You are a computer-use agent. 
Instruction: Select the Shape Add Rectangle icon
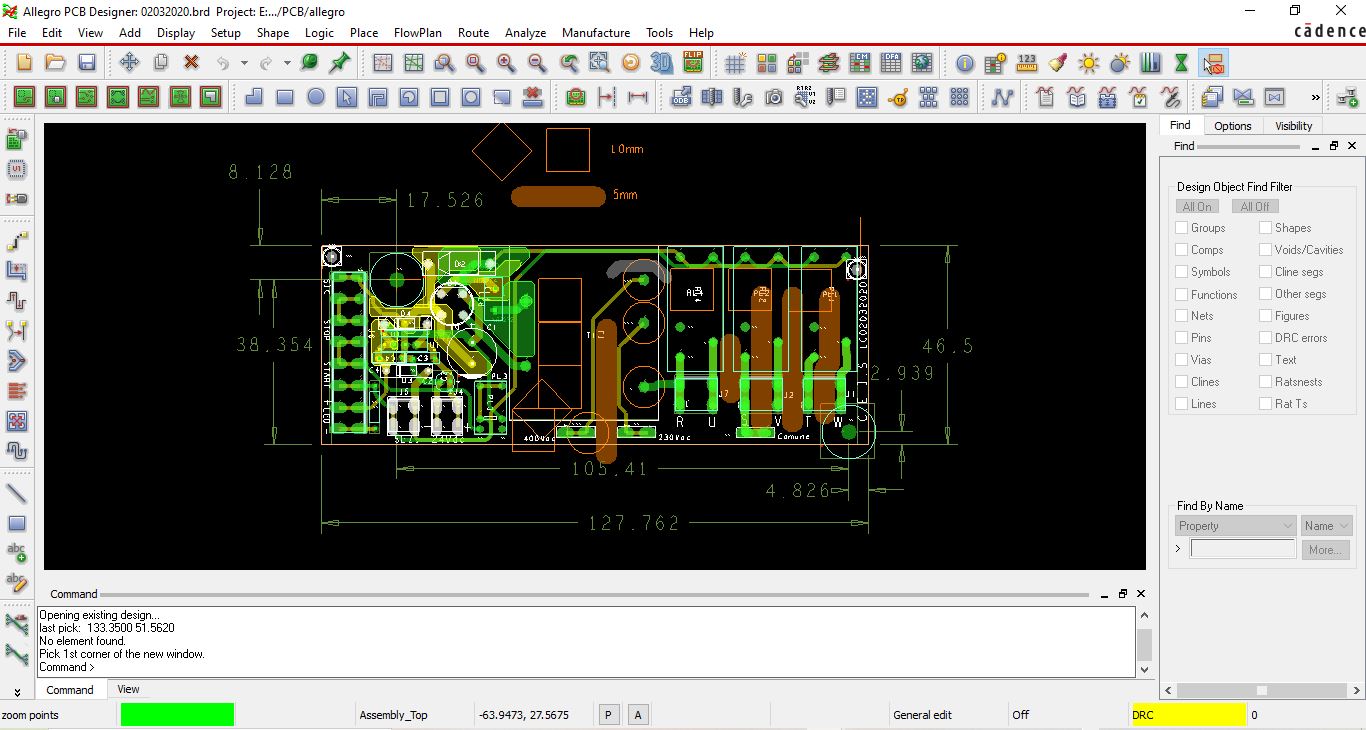tap(285, 97)
